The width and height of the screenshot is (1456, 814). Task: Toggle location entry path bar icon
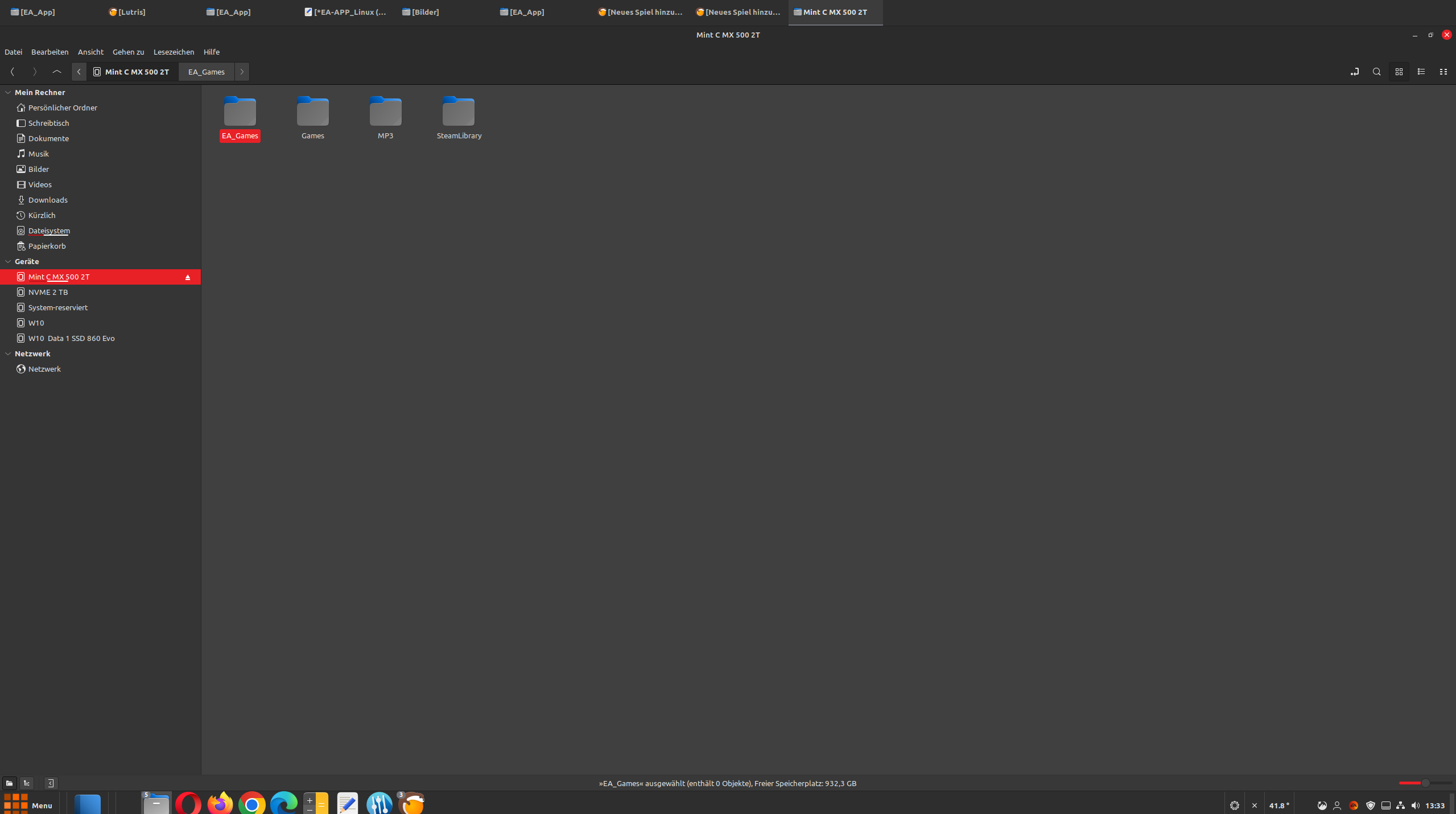[x=1354, y=72]
